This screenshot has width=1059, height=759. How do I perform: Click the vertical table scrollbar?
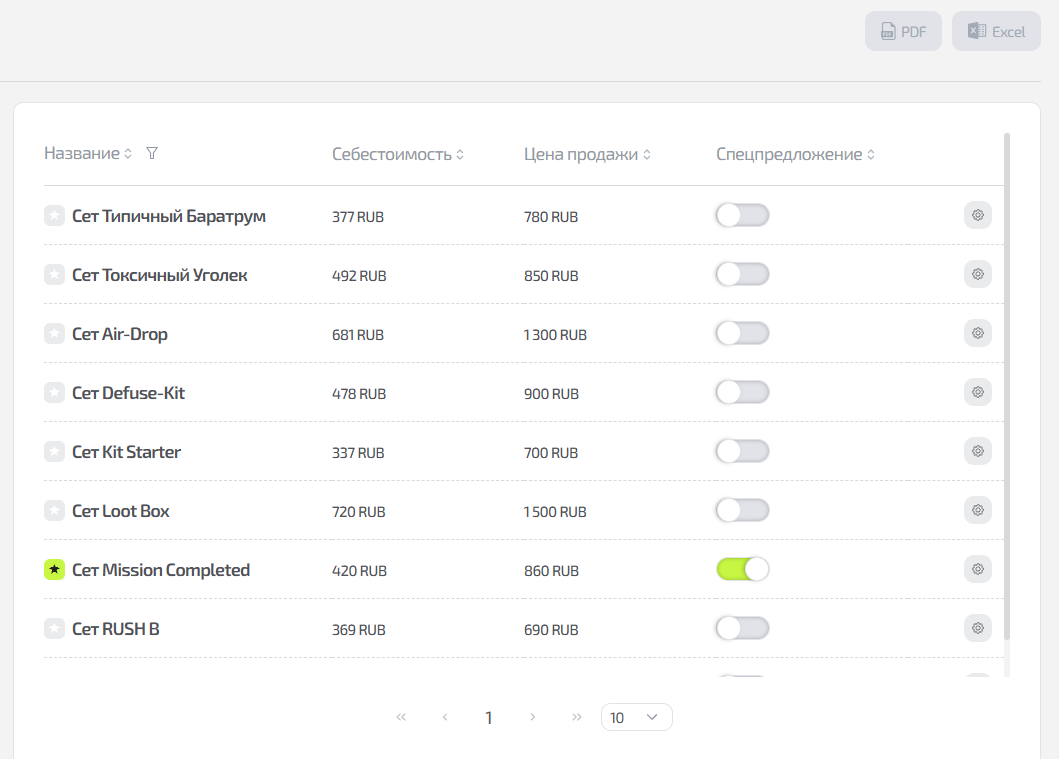[x=1006, y=385]
